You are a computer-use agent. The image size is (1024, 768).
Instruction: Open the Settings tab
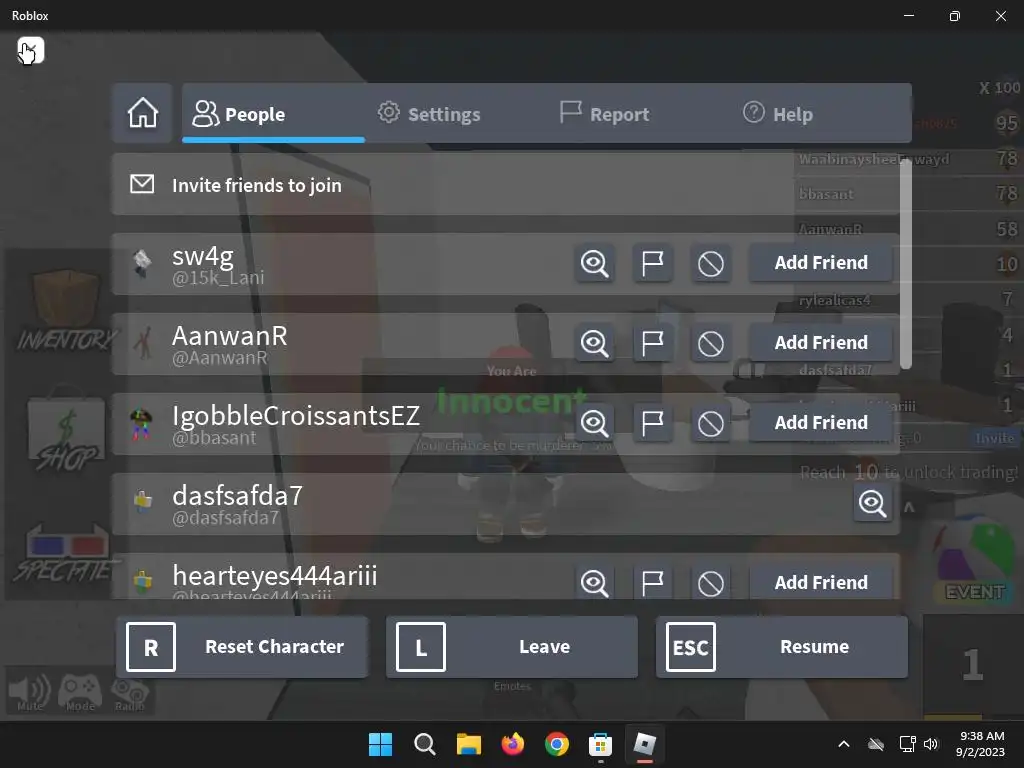coord(429,114)
